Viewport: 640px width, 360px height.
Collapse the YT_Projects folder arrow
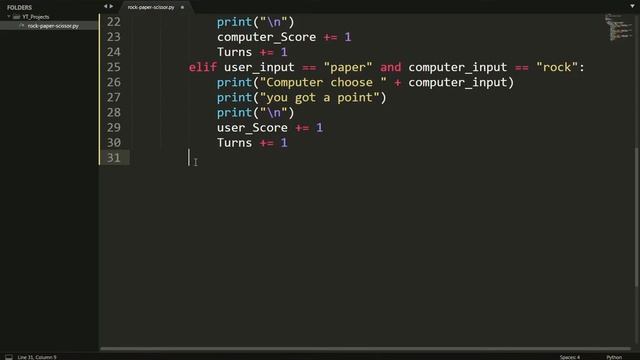click(x=9, y=17)
